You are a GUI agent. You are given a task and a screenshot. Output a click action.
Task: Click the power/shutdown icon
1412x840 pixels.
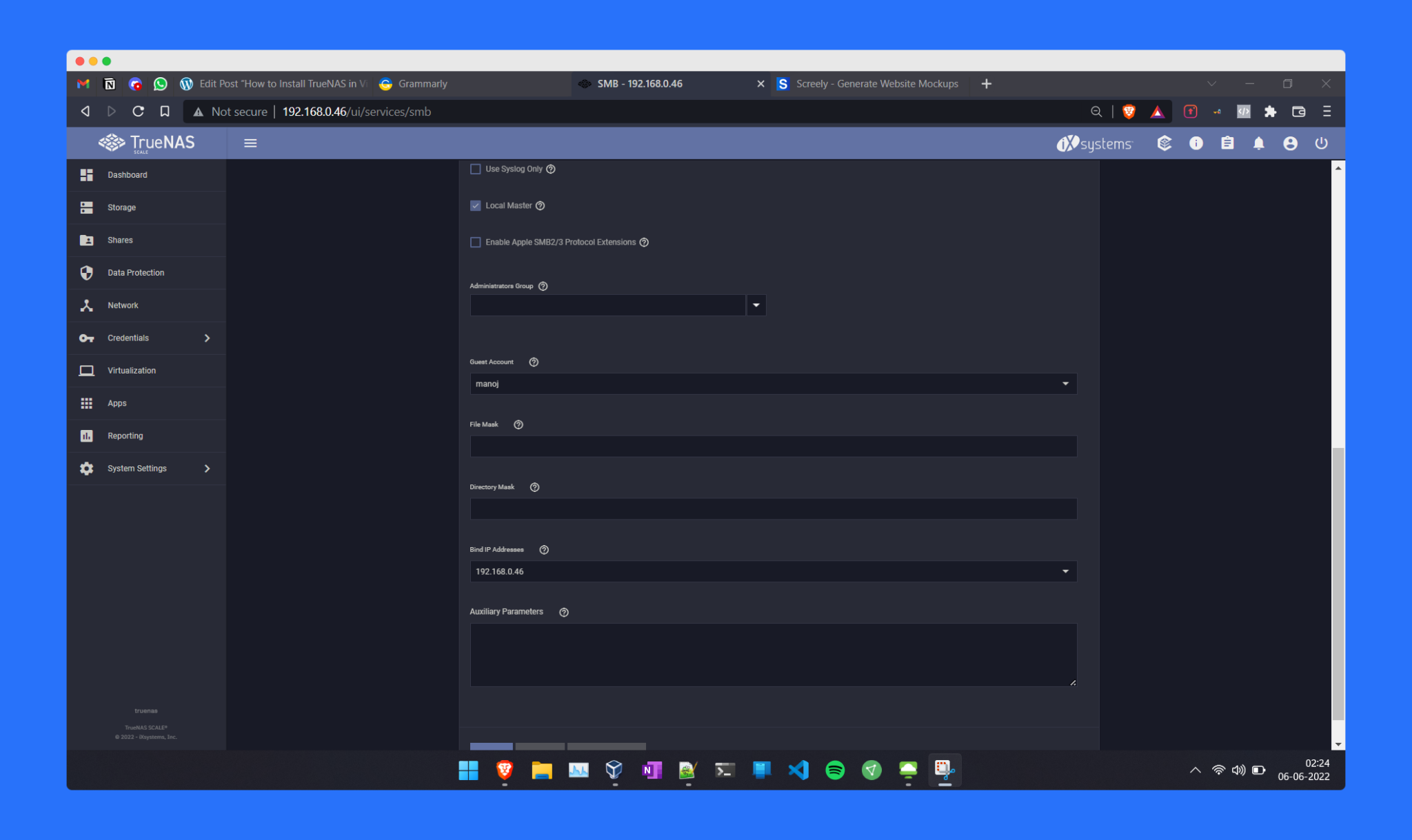(1321, 143)
